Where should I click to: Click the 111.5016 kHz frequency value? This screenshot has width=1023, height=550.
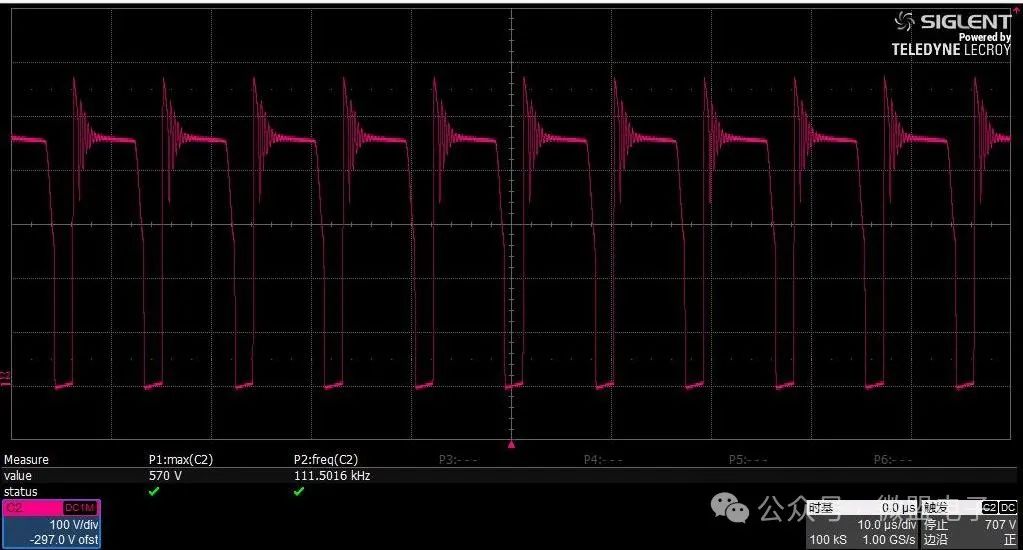(x=332, y=476)
